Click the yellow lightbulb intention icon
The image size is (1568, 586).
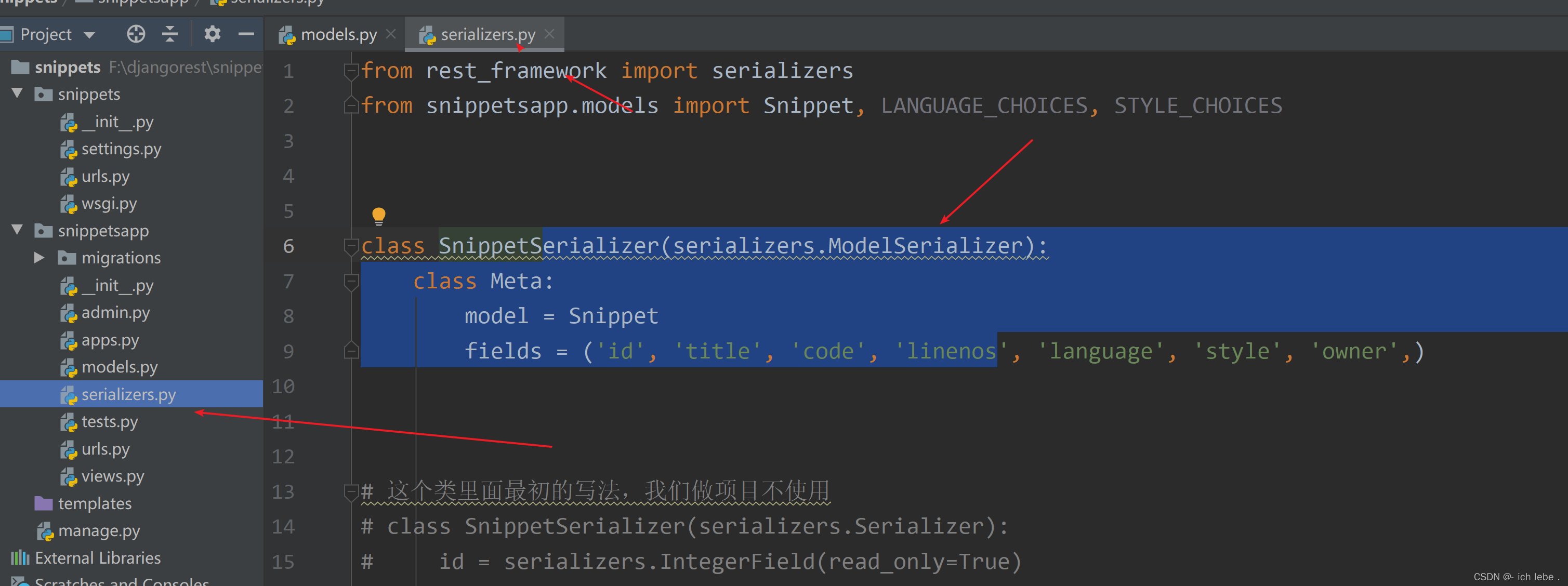pyautogui.click(x=378, y=215)
